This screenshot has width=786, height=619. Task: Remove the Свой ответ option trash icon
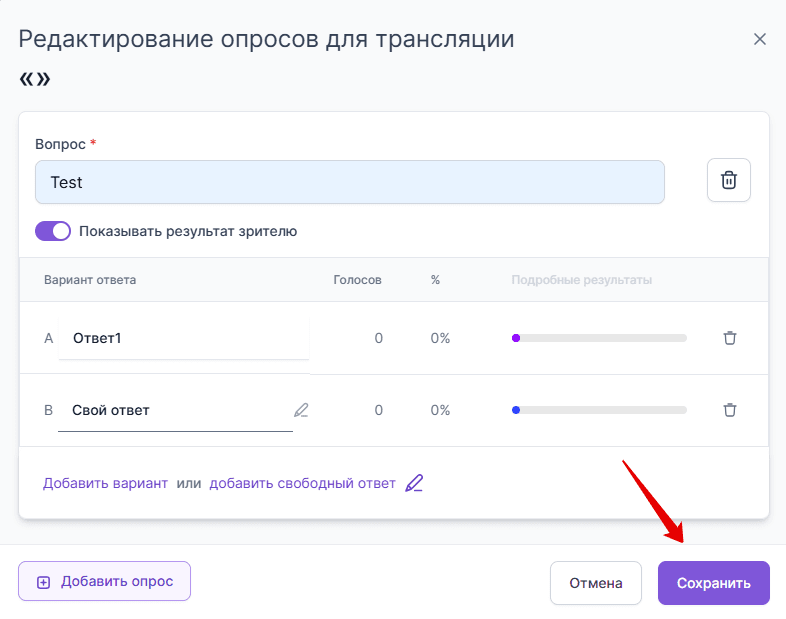coord(730,410)
